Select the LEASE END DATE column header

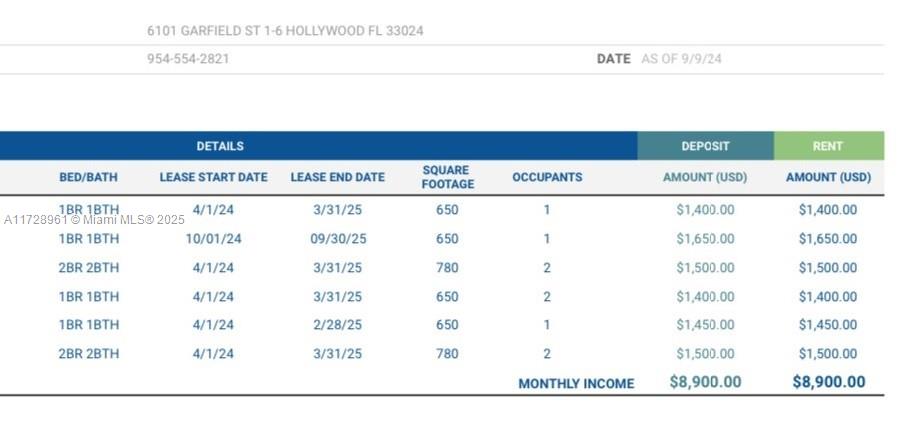tap(337, 177)
